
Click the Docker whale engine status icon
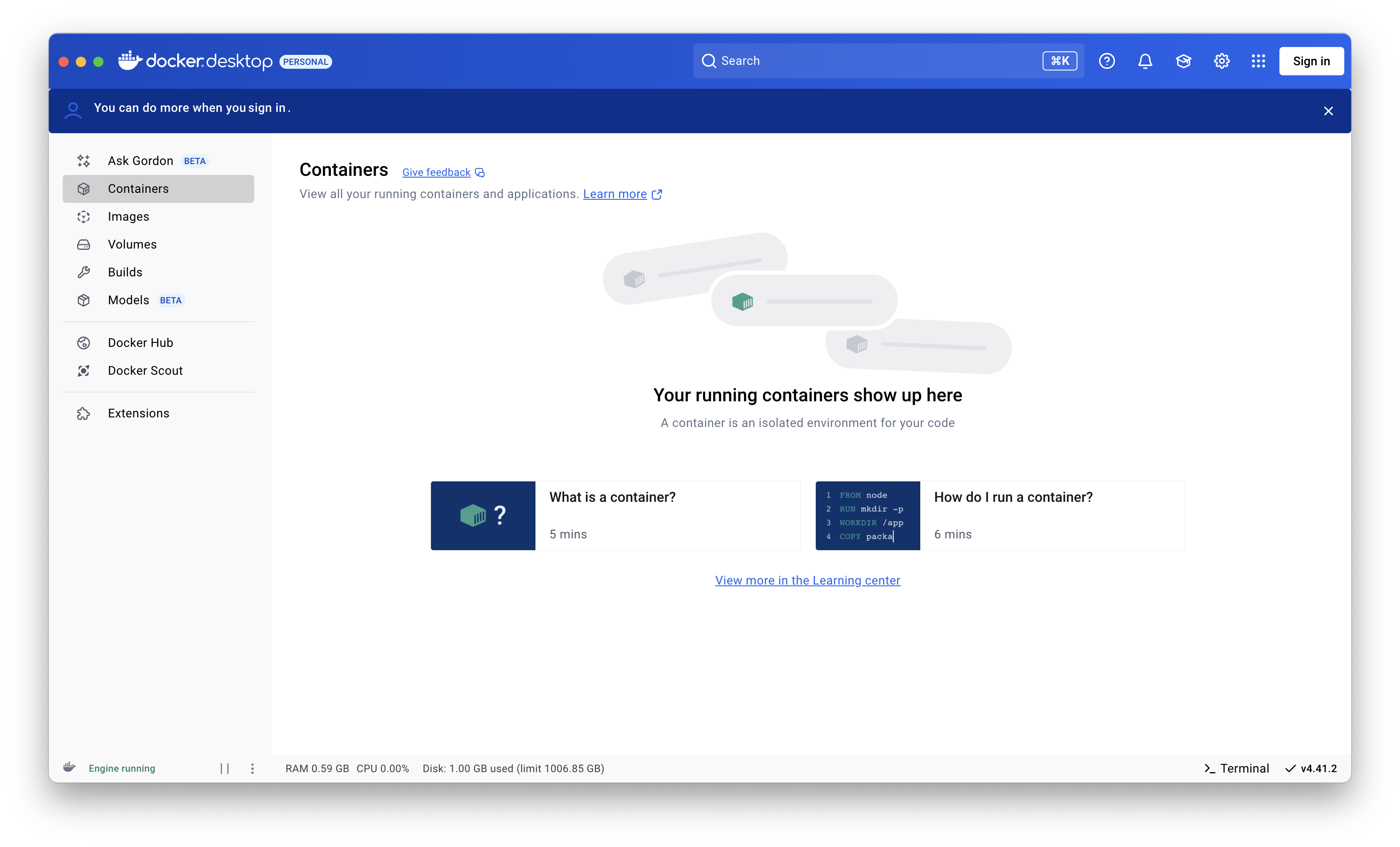[69, 767]
